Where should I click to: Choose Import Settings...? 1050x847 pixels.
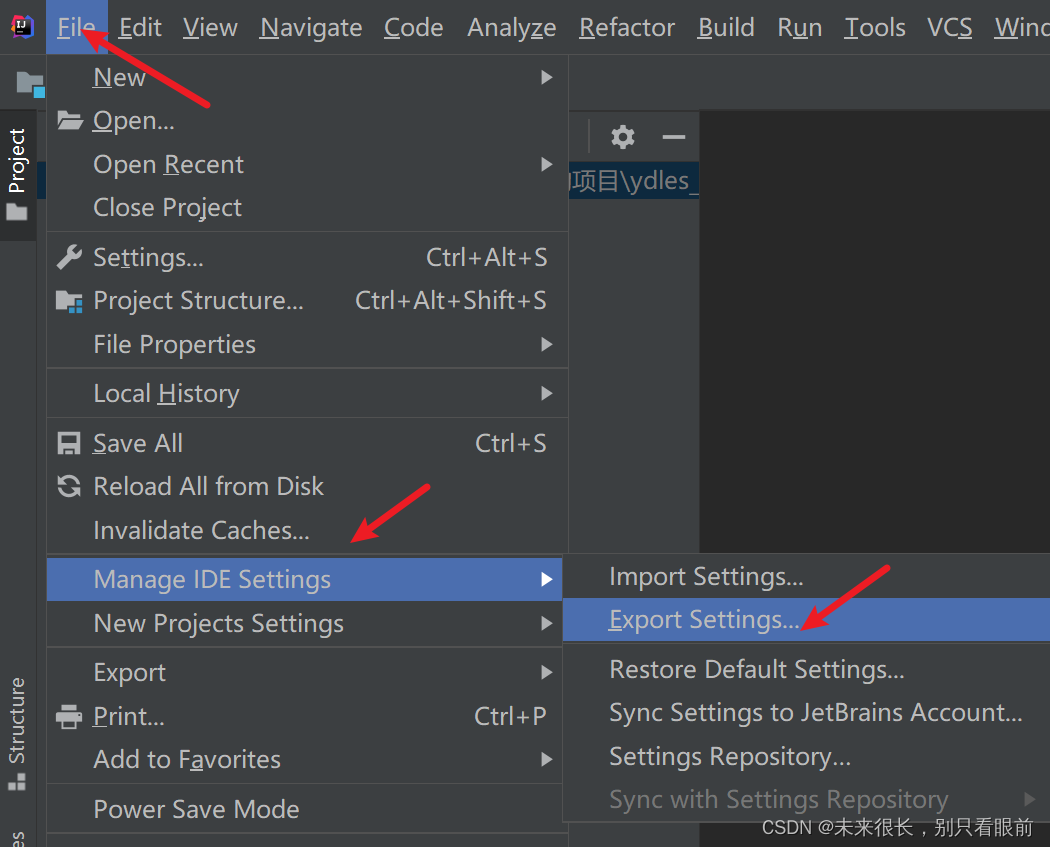tap(806, 576)
